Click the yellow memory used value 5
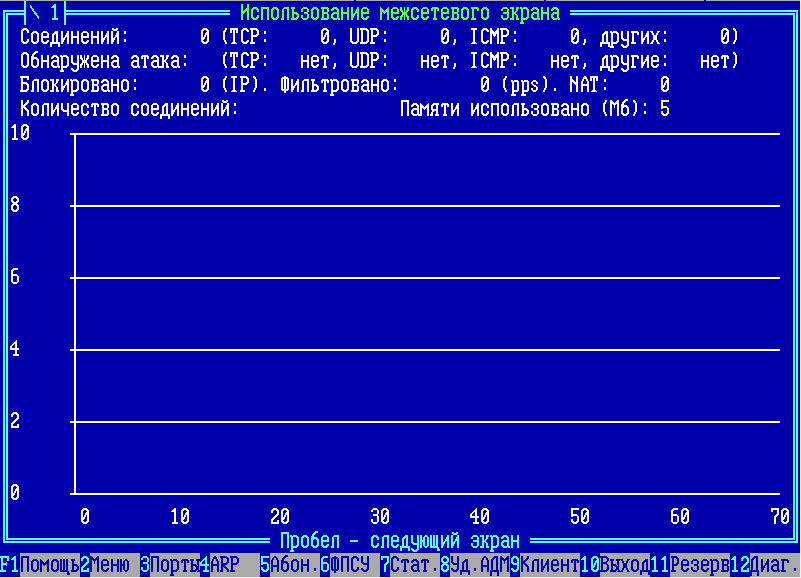Image resolution: width=801 pixels, height=578 pixels. tap(664, 109)
